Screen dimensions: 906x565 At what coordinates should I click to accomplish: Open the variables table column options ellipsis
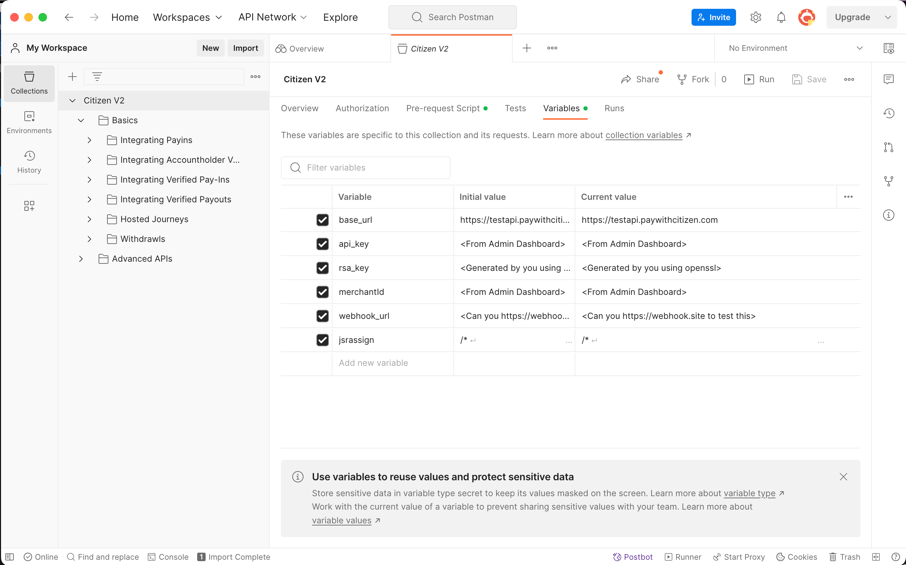848,197
